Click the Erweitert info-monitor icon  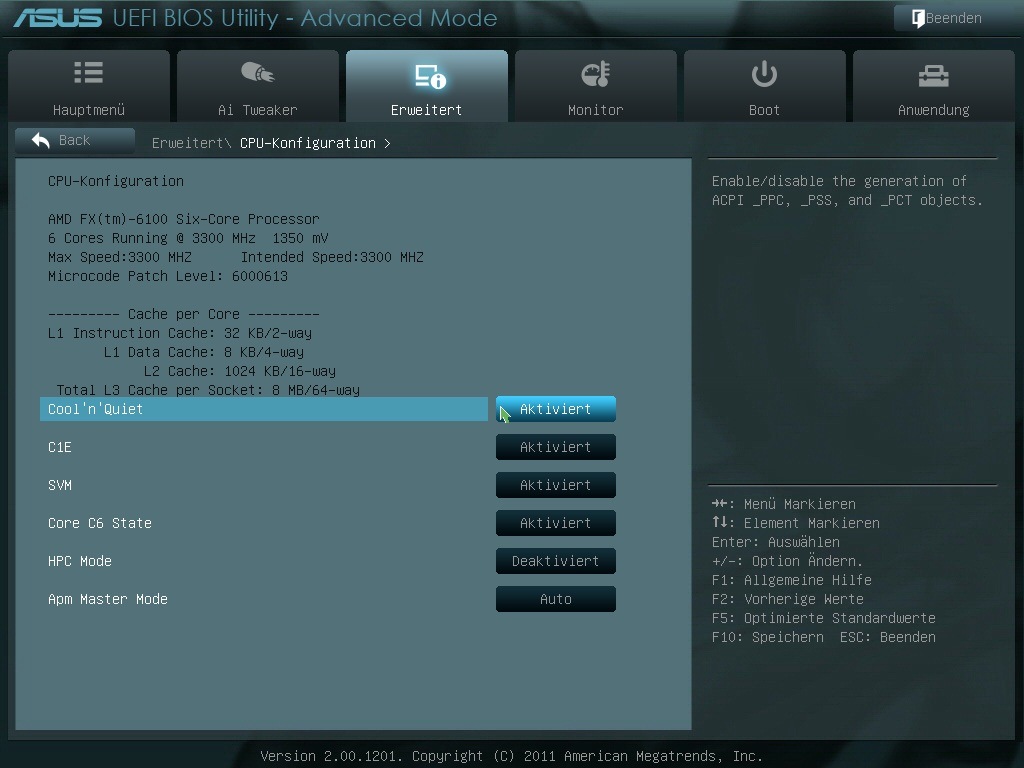coord(430,76)
